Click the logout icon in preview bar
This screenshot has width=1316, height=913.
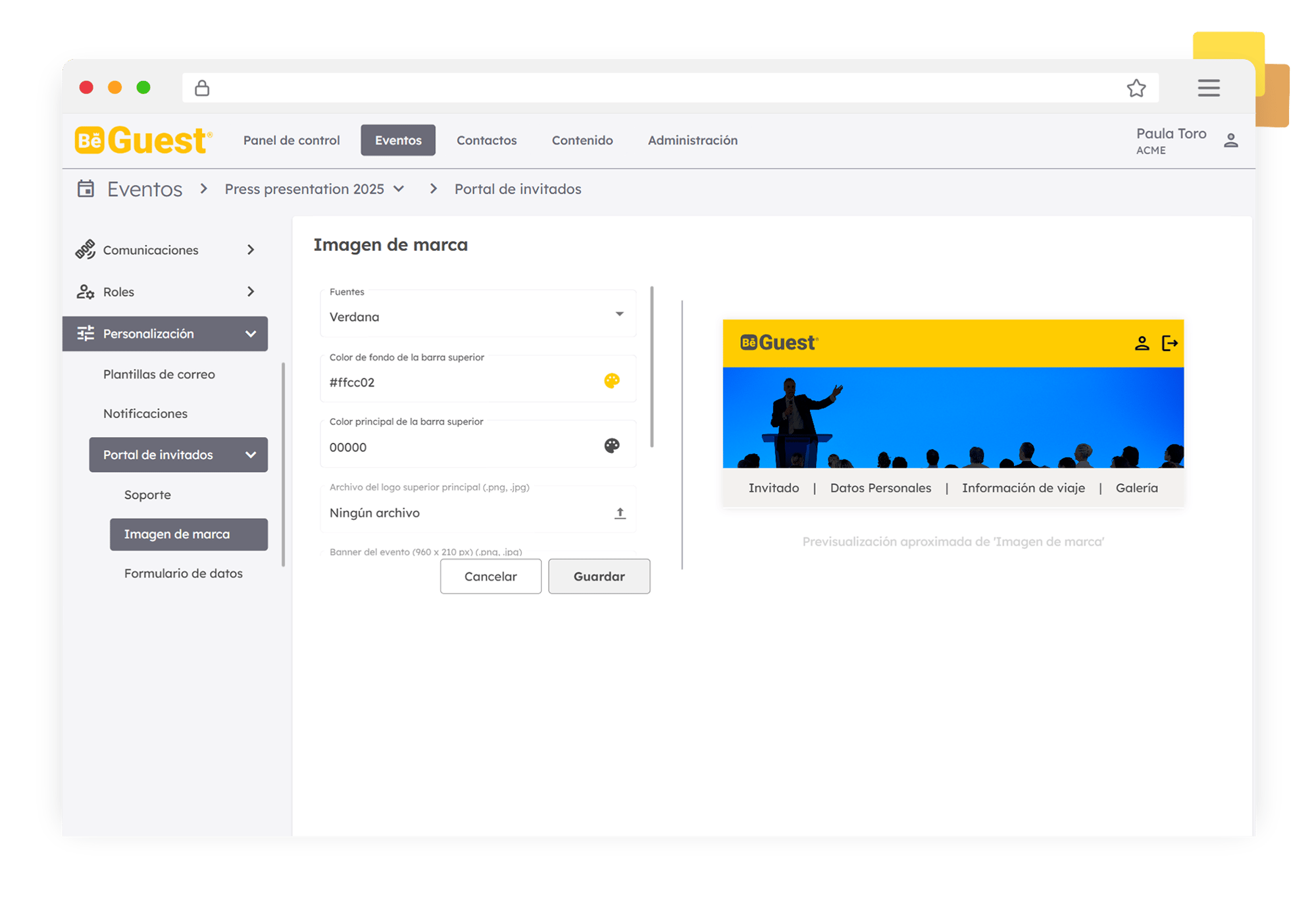(1170, 343)
